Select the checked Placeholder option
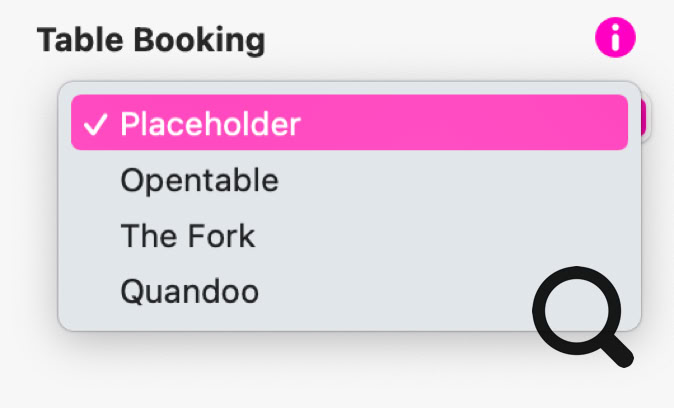The image size is (674, 408). point(349,123)
